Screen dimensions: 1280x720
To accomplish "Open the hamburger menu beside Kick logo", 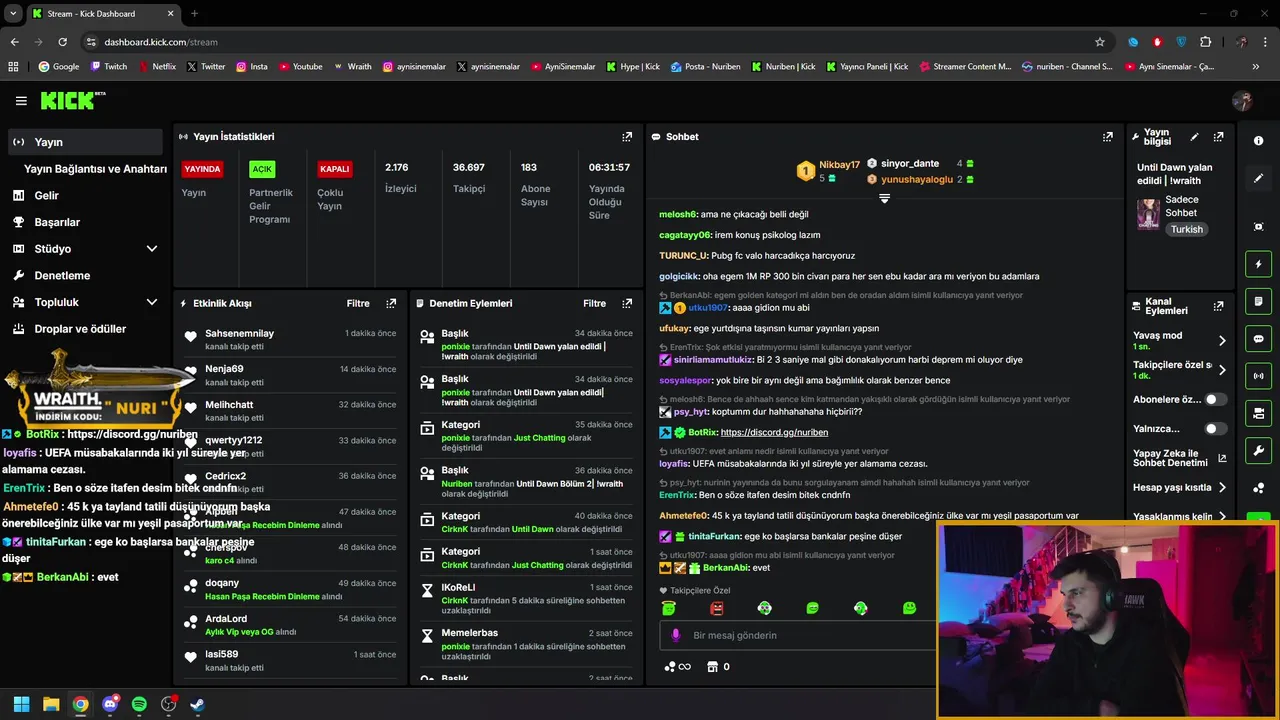I will (x=21, y=101).
